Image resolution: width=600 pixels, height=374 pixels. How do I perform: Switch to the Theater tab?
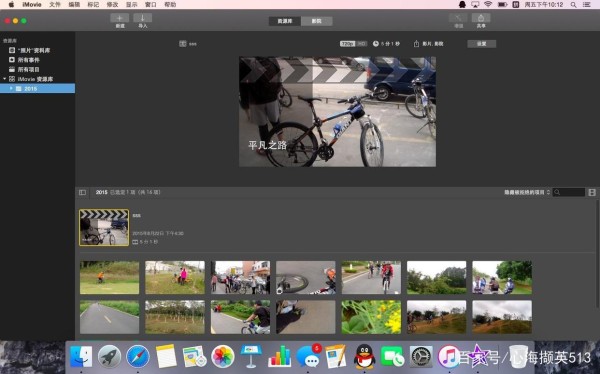tap(316, 21)
